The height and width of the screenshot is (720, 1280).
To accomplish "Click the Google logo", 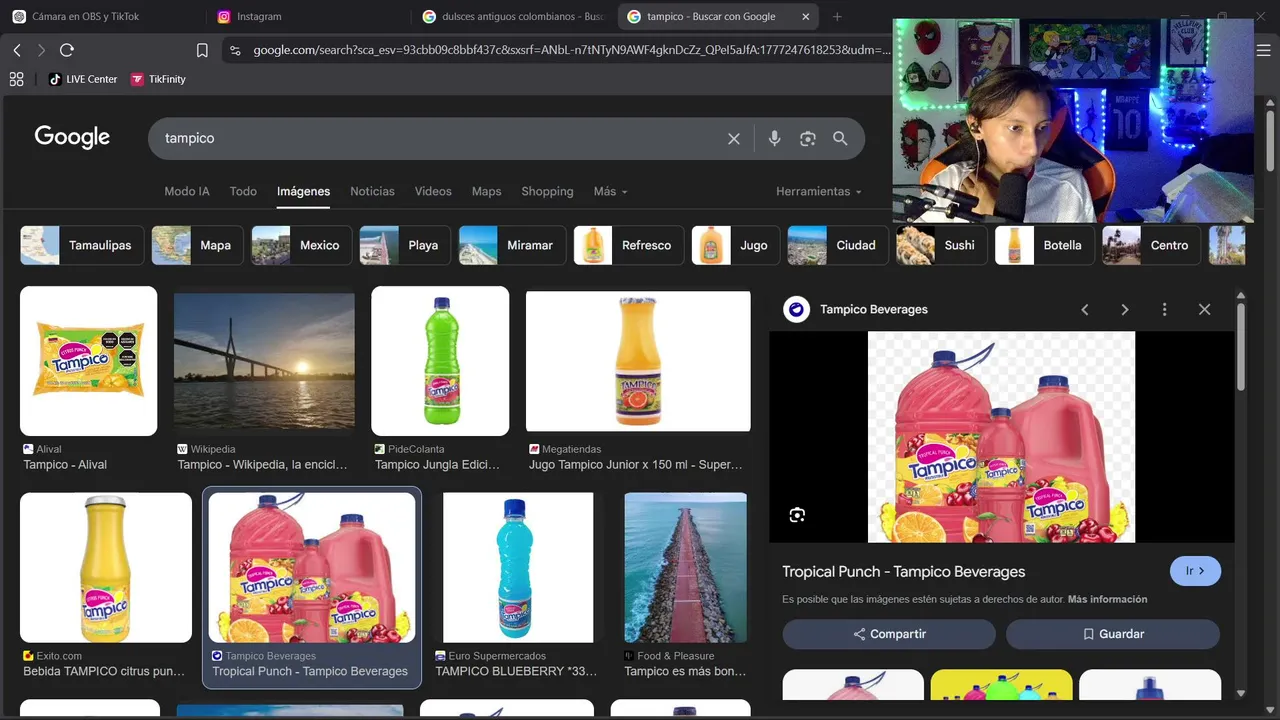I will [x=72, y=137].
